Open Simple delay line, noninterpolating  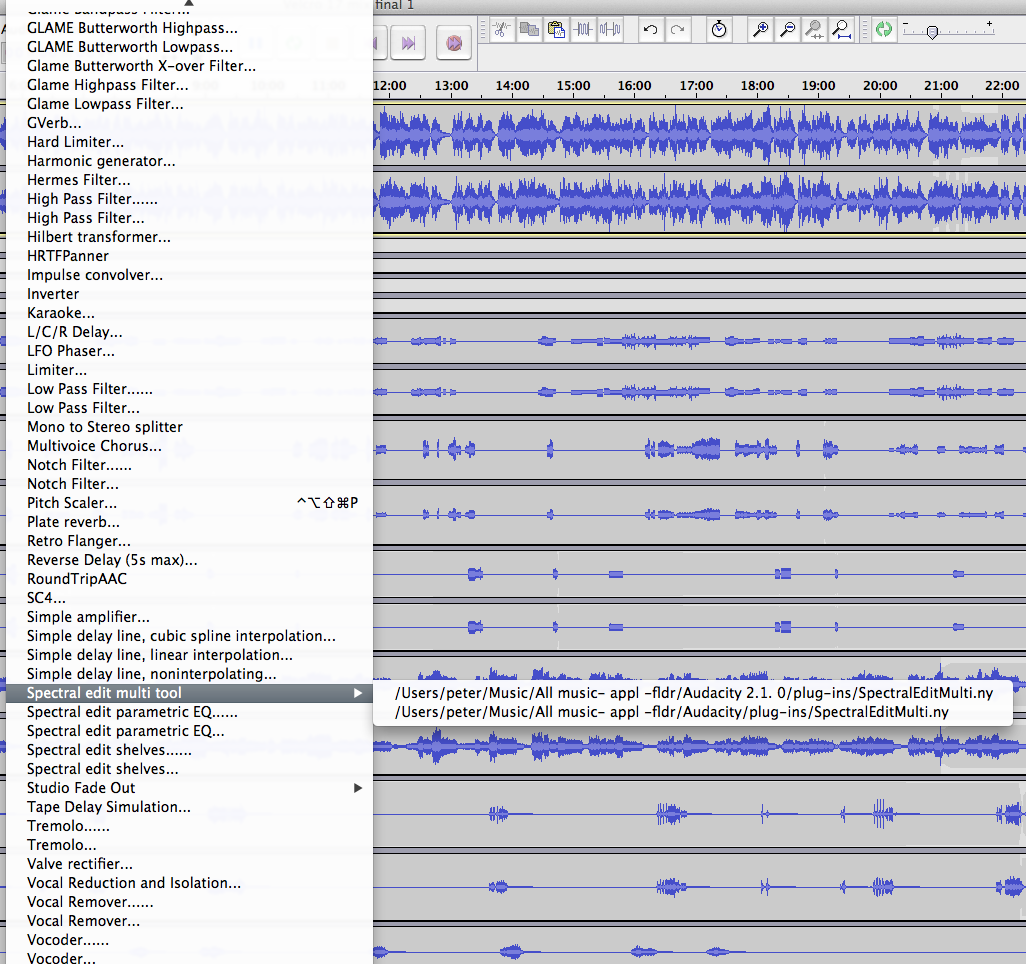189,673
